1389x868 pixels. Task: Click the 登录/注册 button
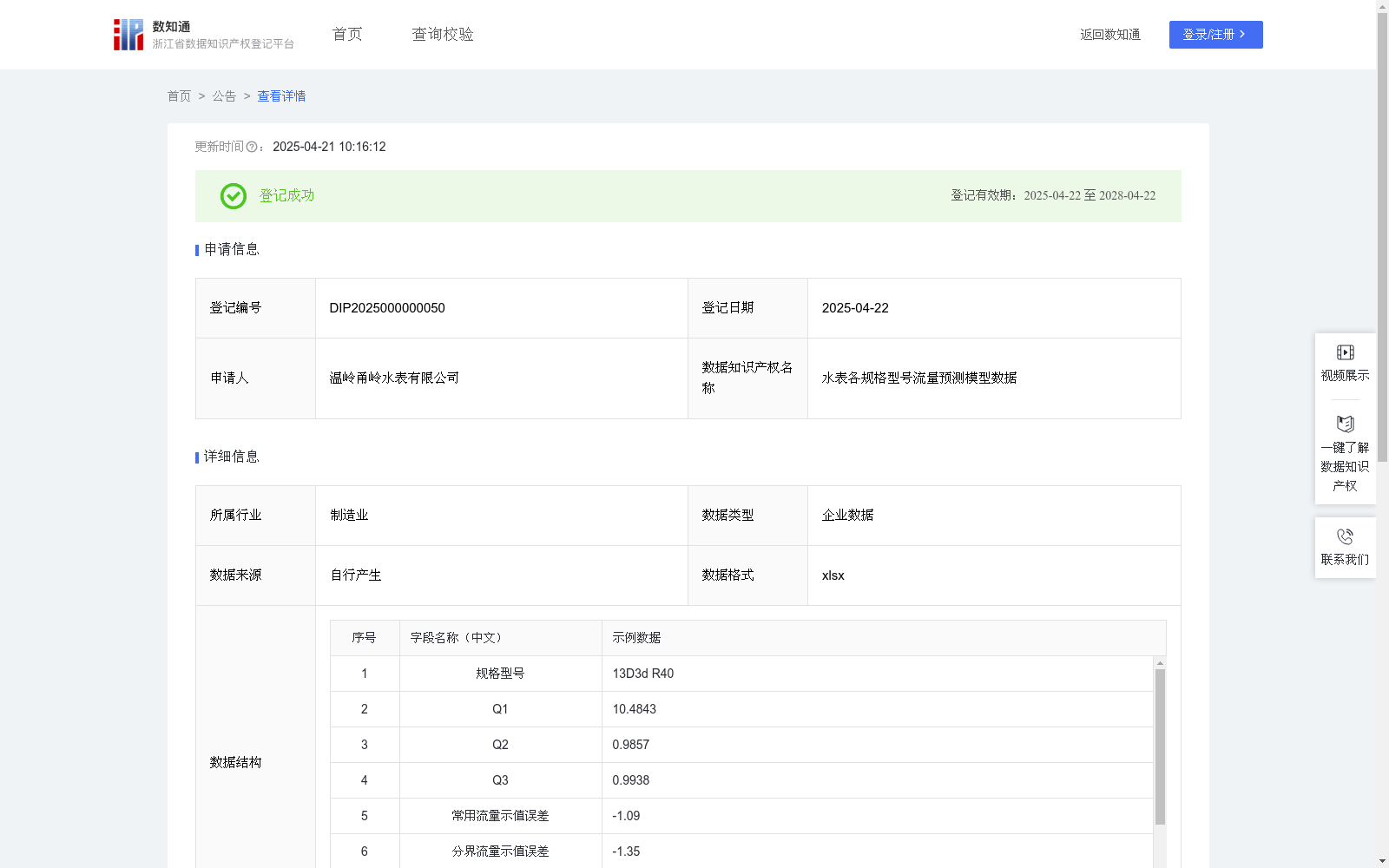point(1215,35)
